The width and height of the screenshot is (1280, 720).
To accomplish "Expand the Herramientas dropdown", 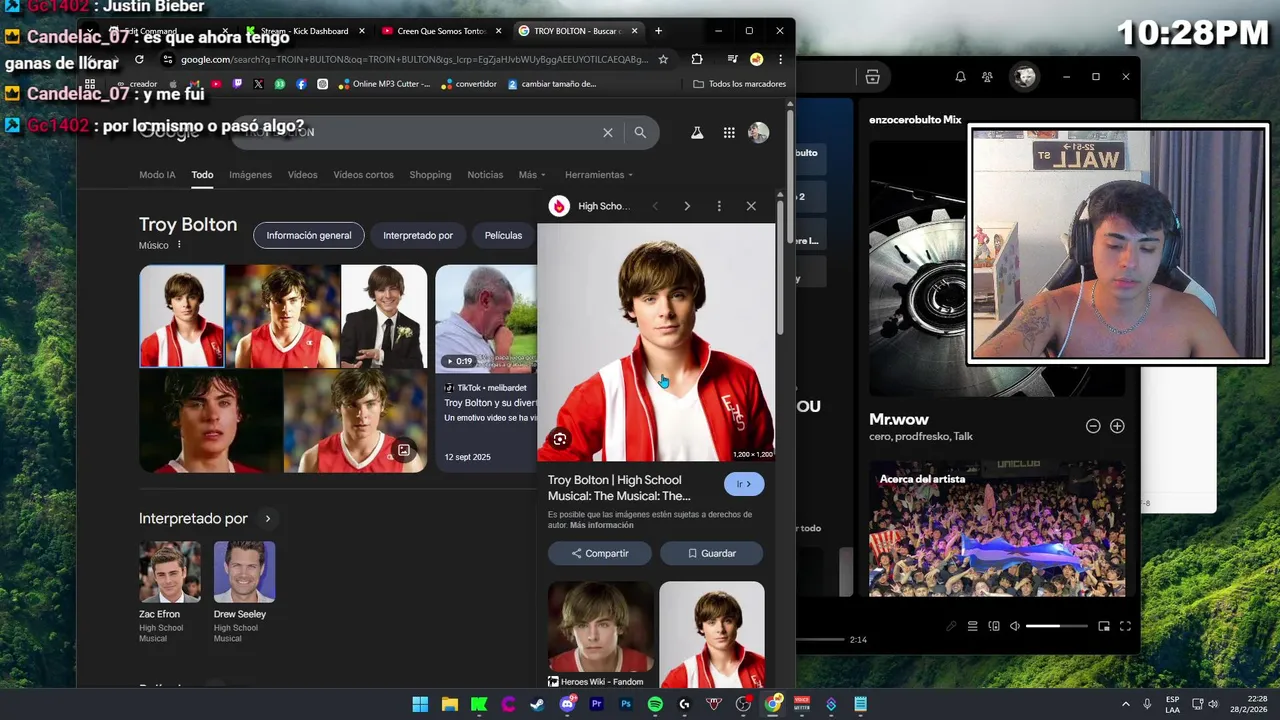I will click(x=599, y=175).
